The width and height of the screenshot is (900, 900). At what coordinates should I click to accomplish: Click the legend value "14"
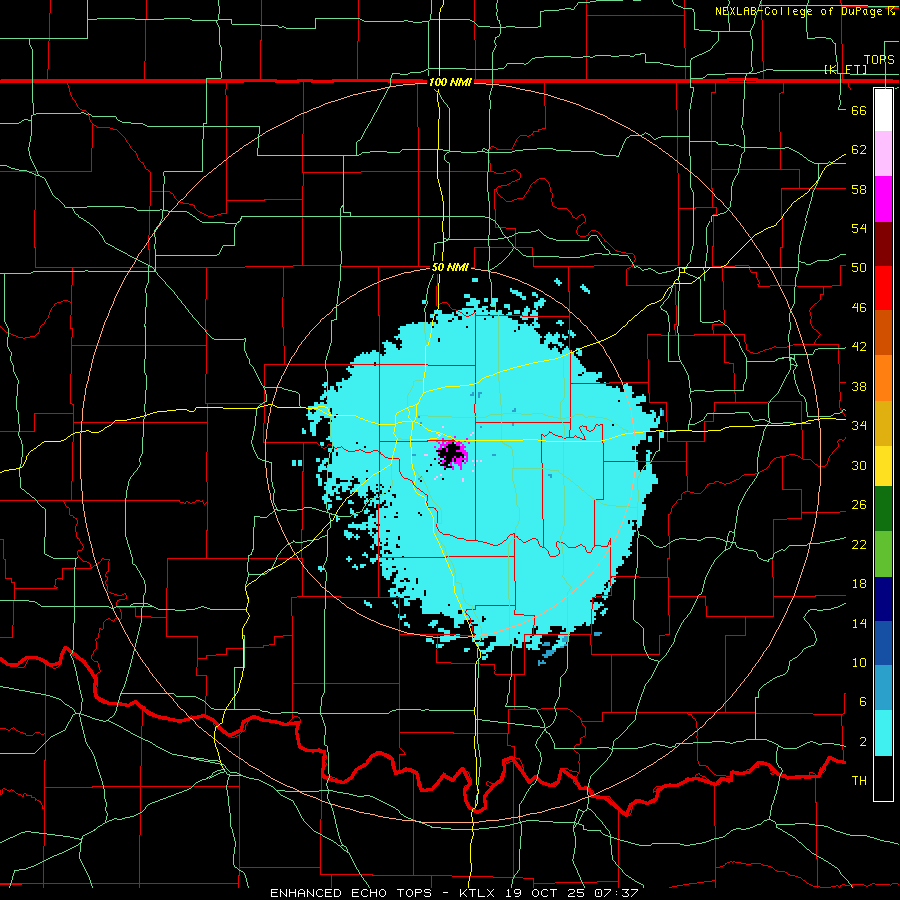(859, 623)
